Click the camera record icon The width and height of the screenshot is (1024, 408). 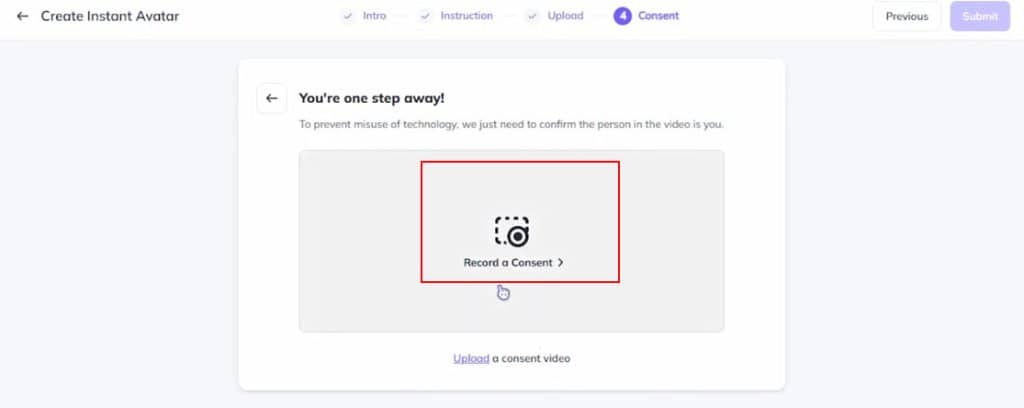point(512,232)
